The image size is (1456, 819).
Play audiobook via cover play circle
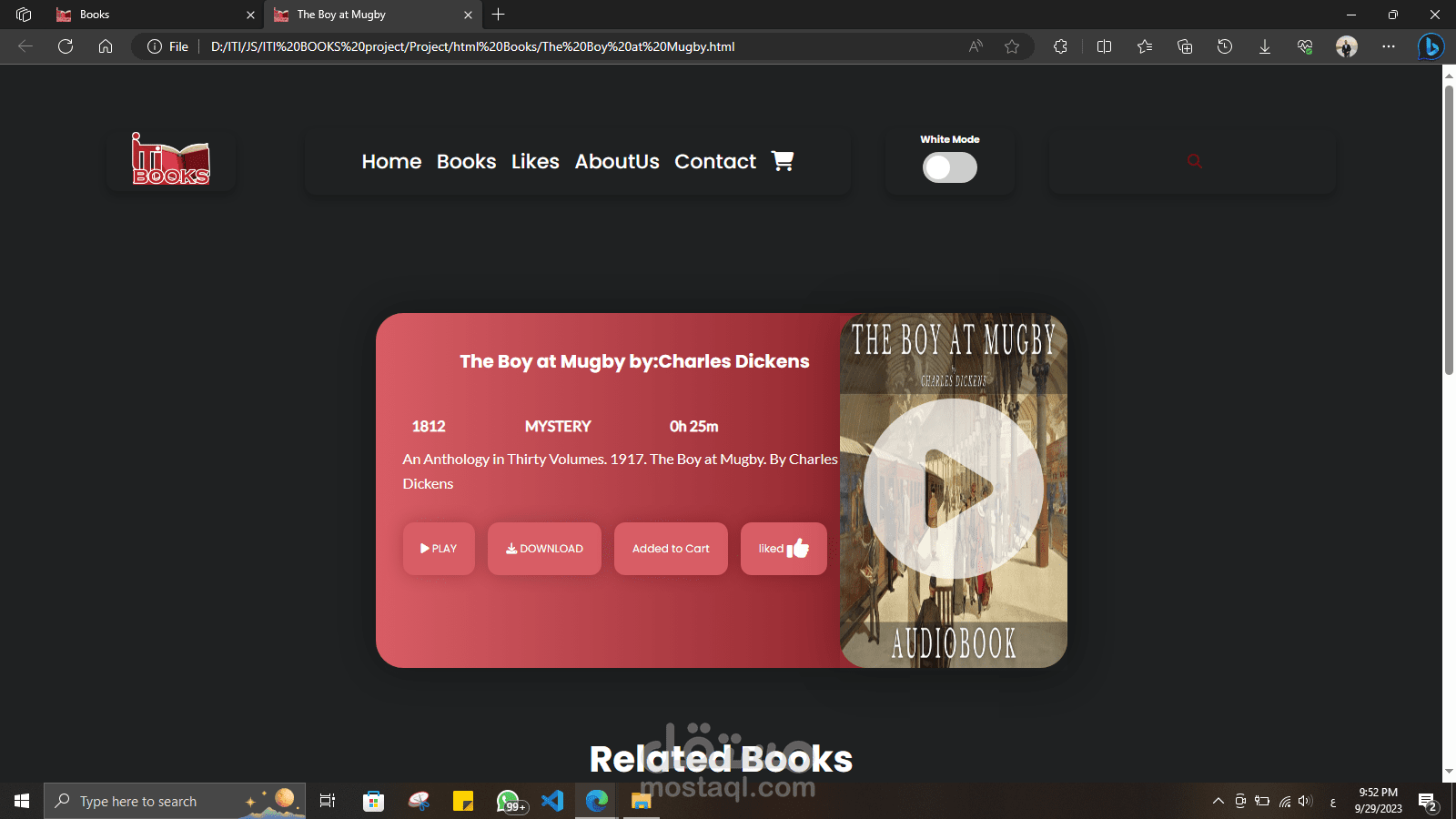tap(954, 489)
